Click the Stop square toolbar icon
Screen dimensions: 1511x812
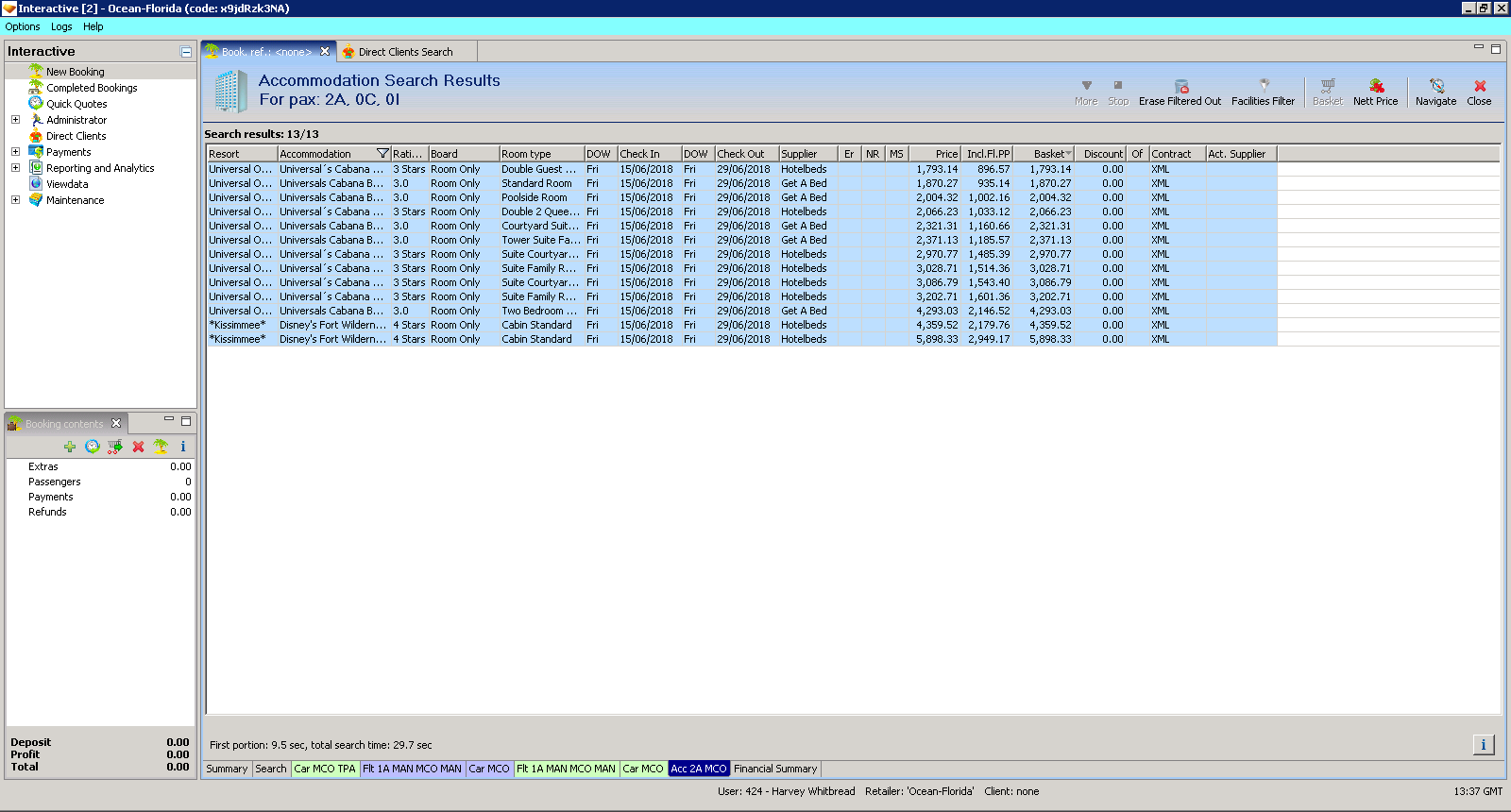pos(1118,85)
